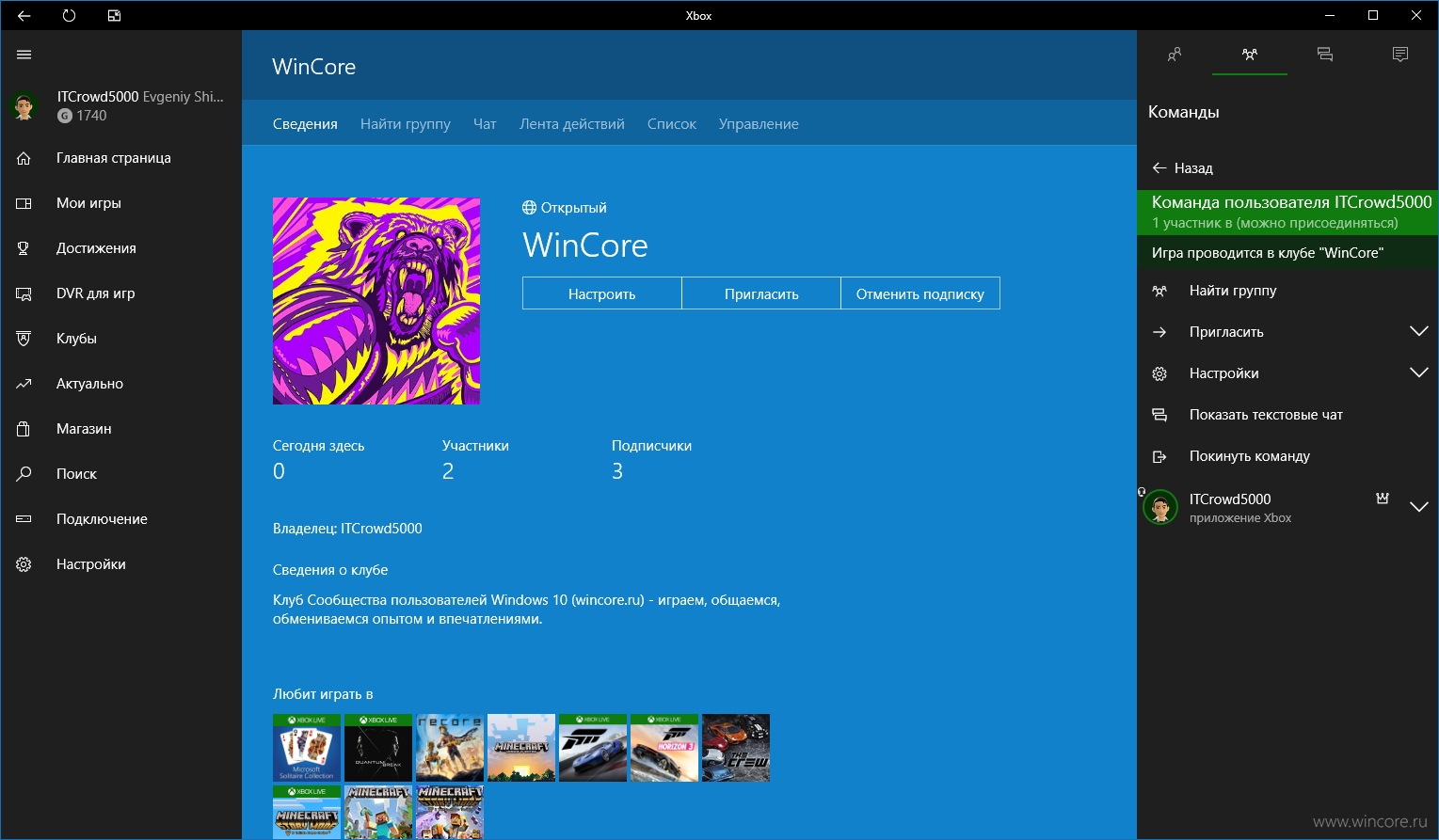The image size is (1439, 840).
Task: Switch to the friends panel icon
Action: coord(1175,55)
